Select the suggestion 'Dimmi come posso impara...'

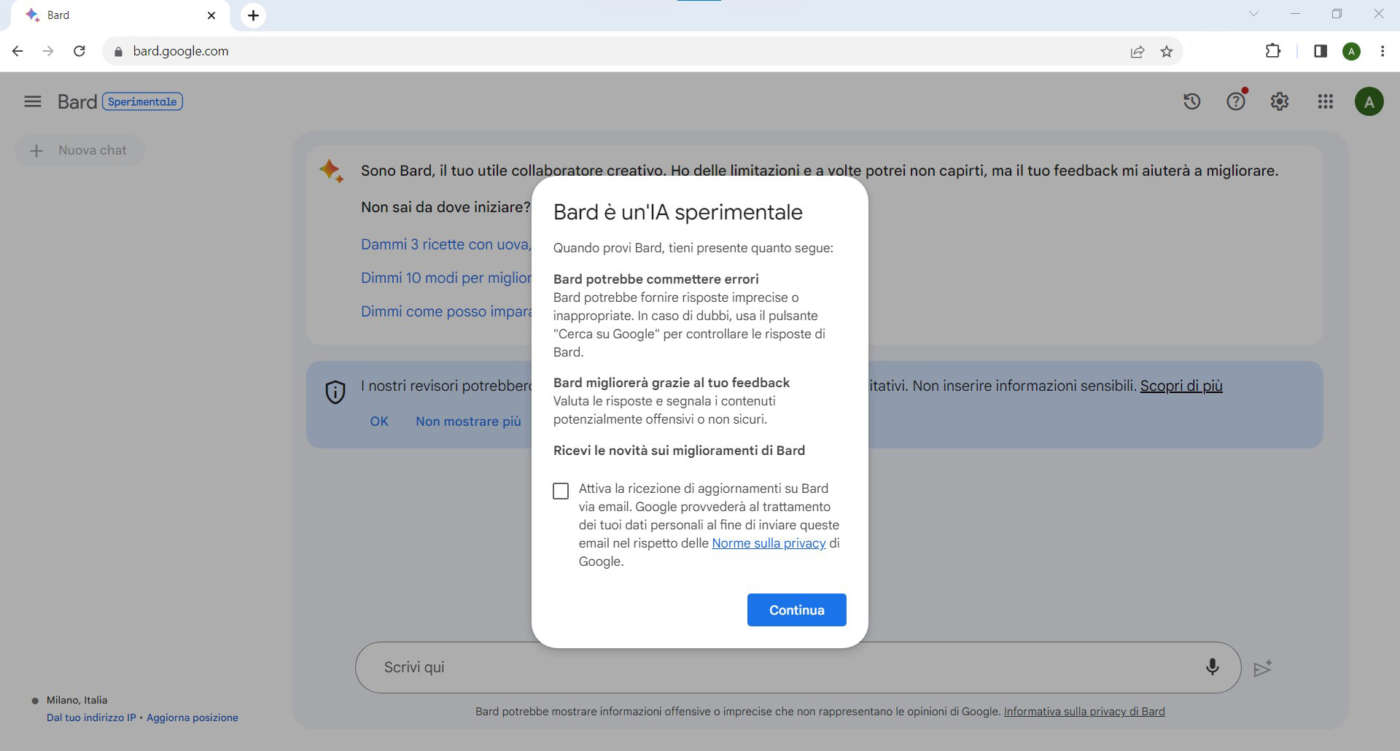(x=446, y=312)
